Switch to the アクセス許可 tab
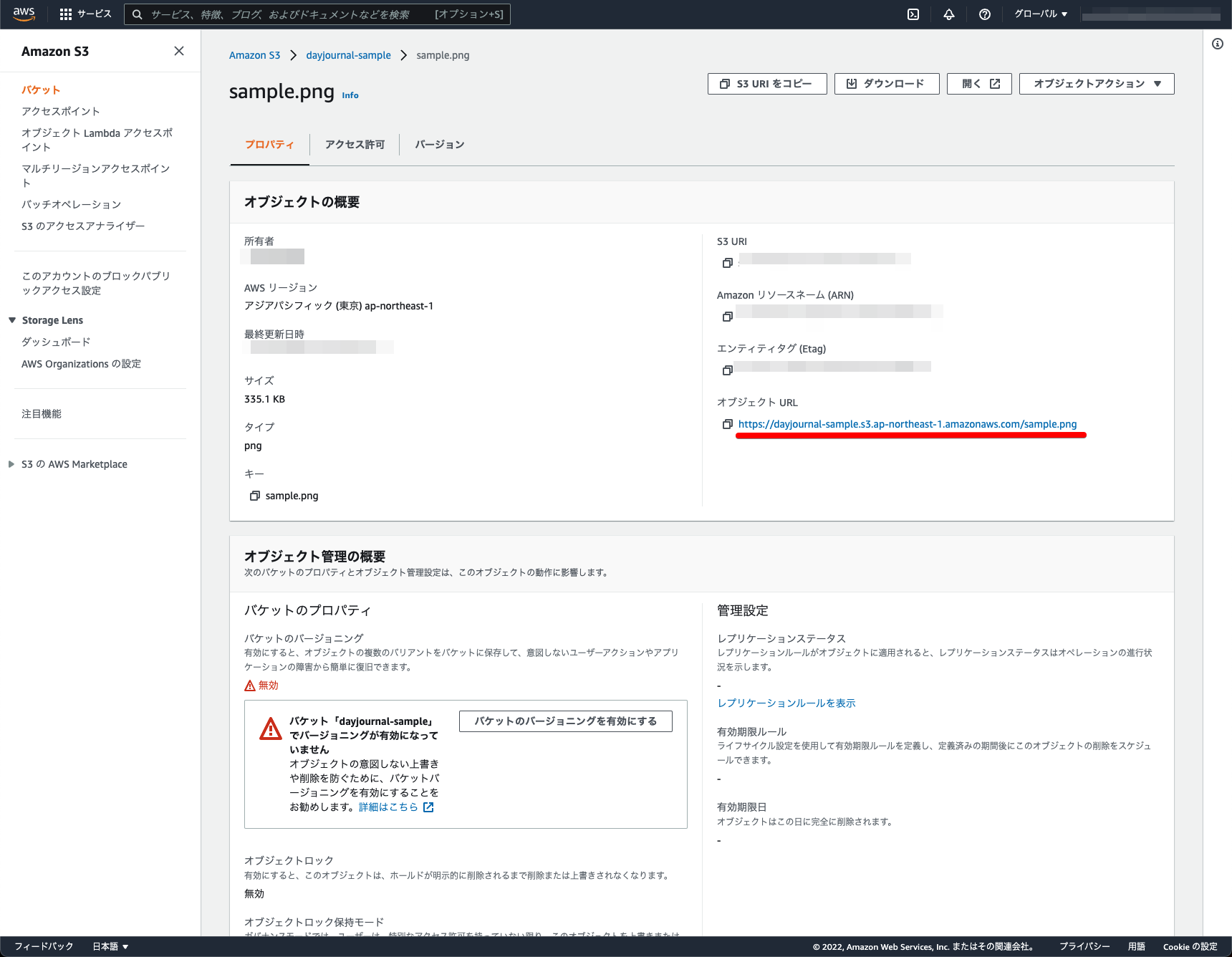Viewport: 1232px width, 957px height. click(x=355, y=145)
